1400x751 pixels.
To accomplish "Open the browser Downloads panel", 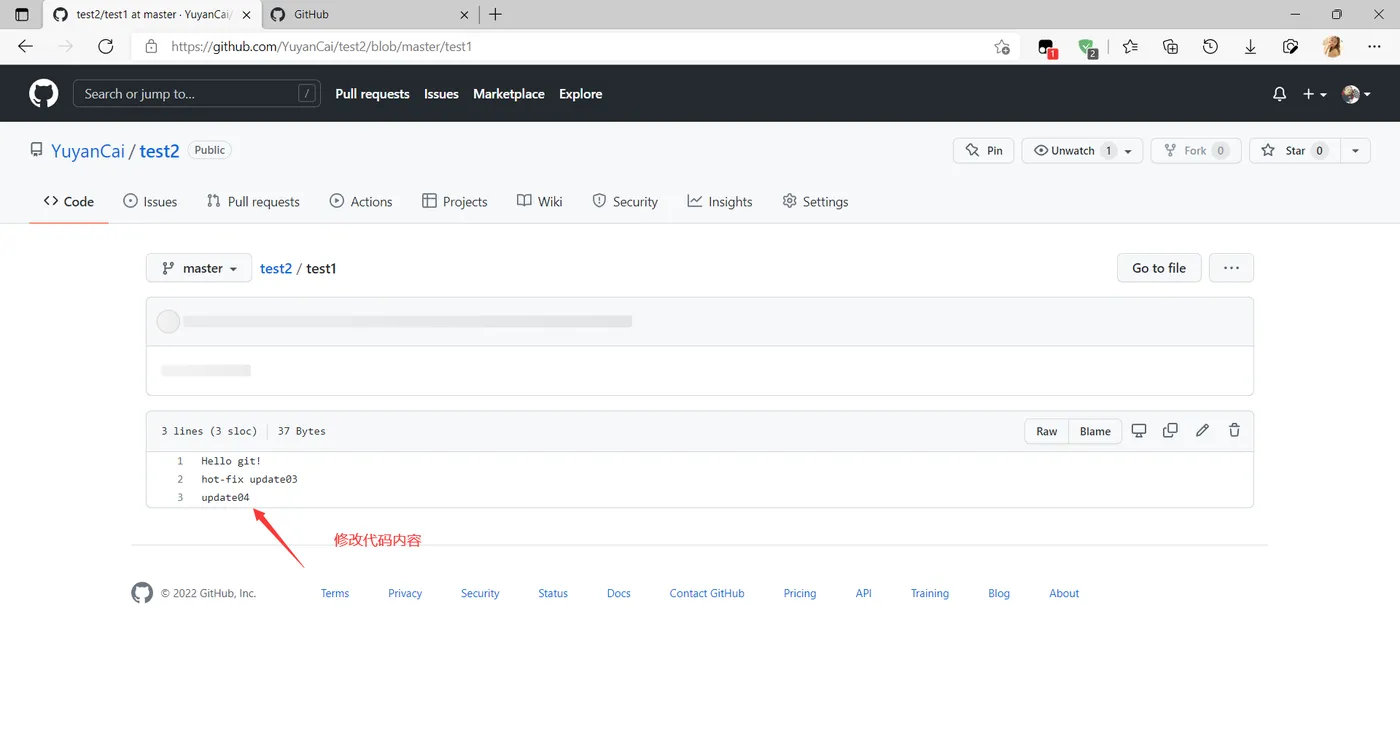I will [1251, 47].
